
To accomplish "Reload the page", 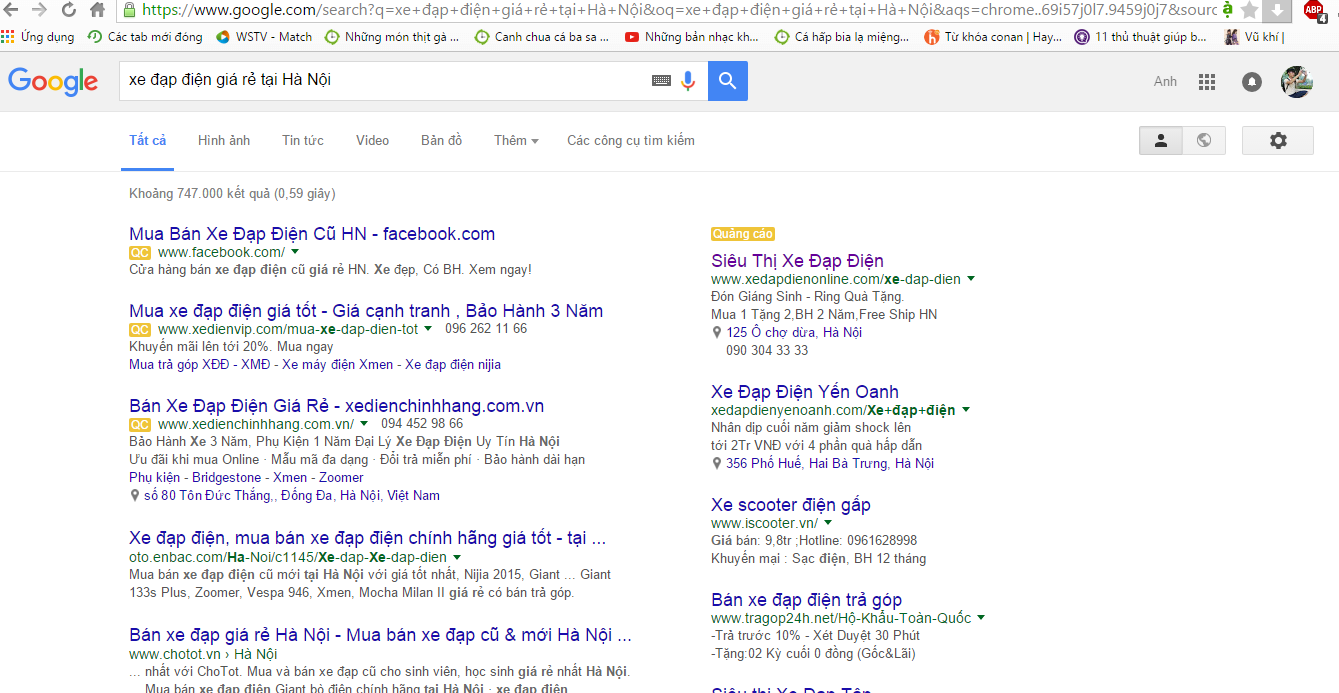I will point(69,10).
